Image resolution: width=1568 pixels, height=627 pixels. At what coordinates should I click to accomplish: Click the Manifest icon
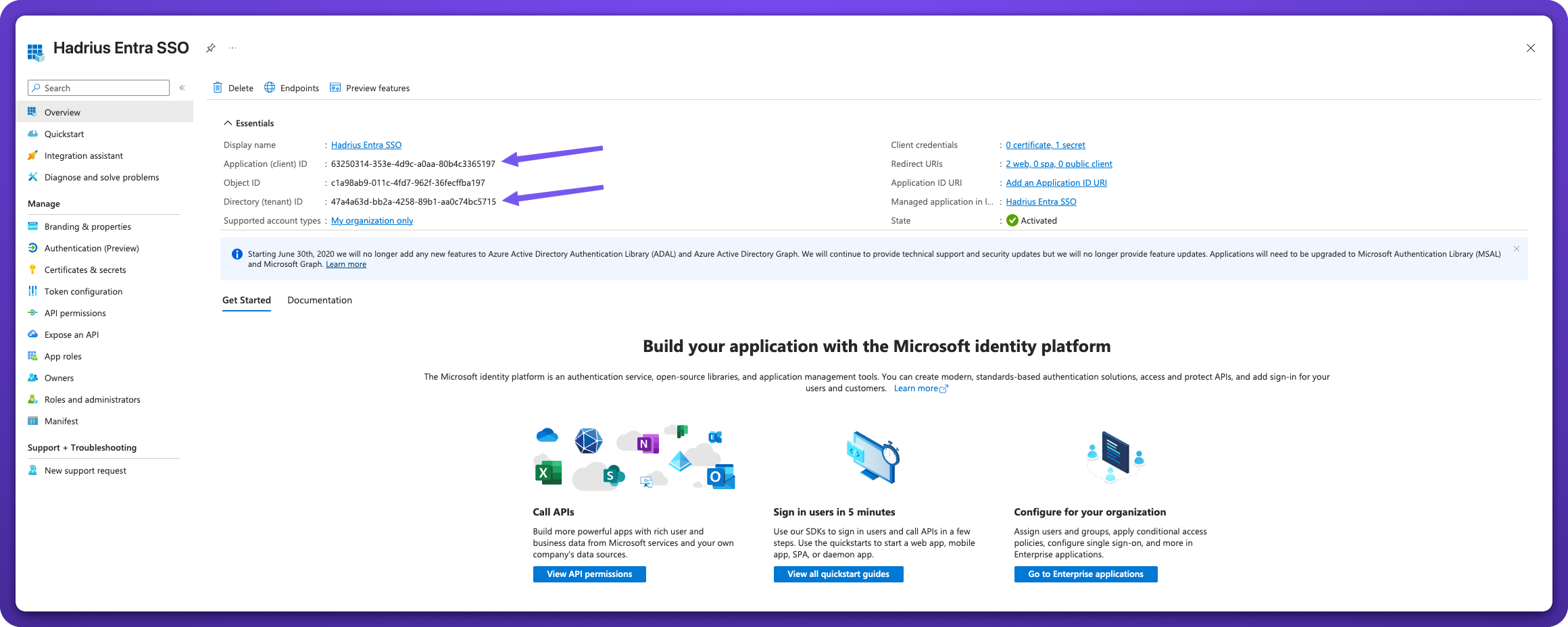pyautogui.click(x=32, y=421)
